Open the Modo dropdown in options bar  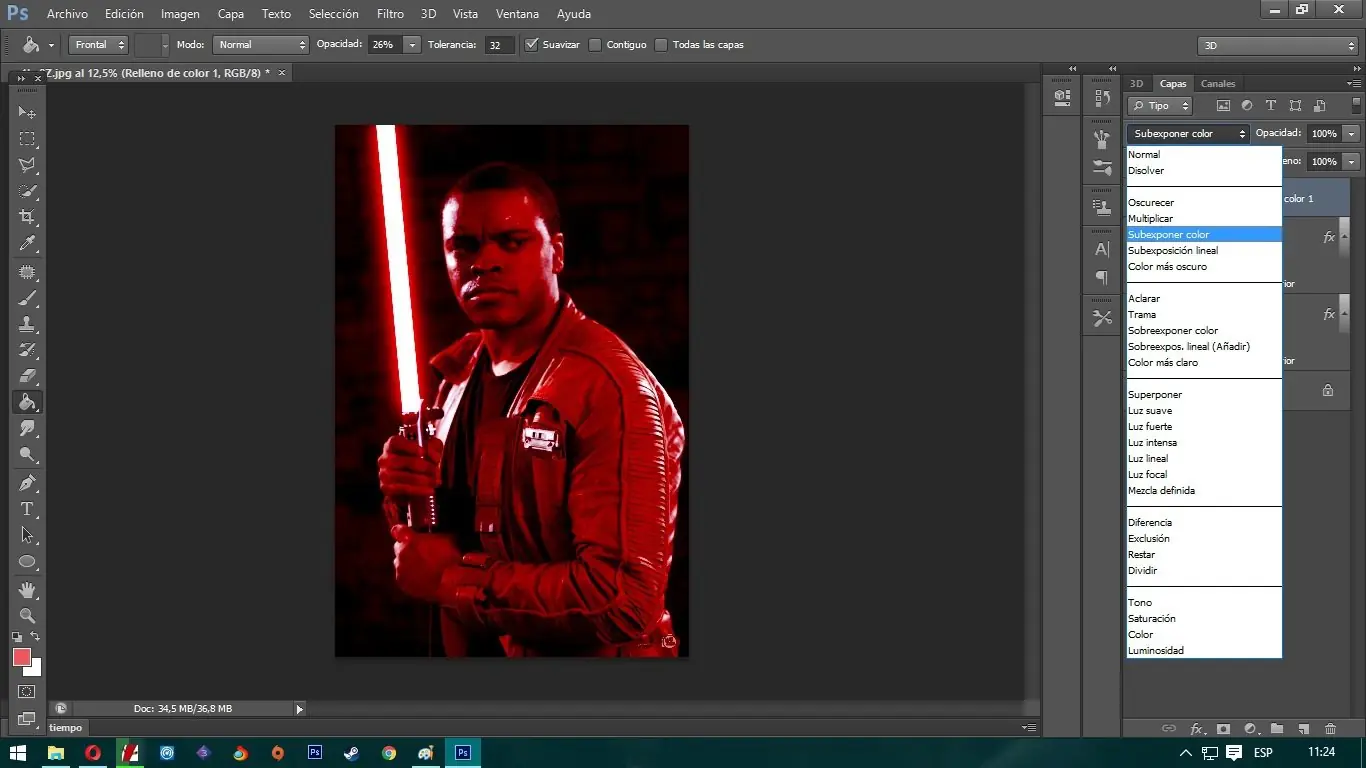pyautogui.click(x=260, y=44)
